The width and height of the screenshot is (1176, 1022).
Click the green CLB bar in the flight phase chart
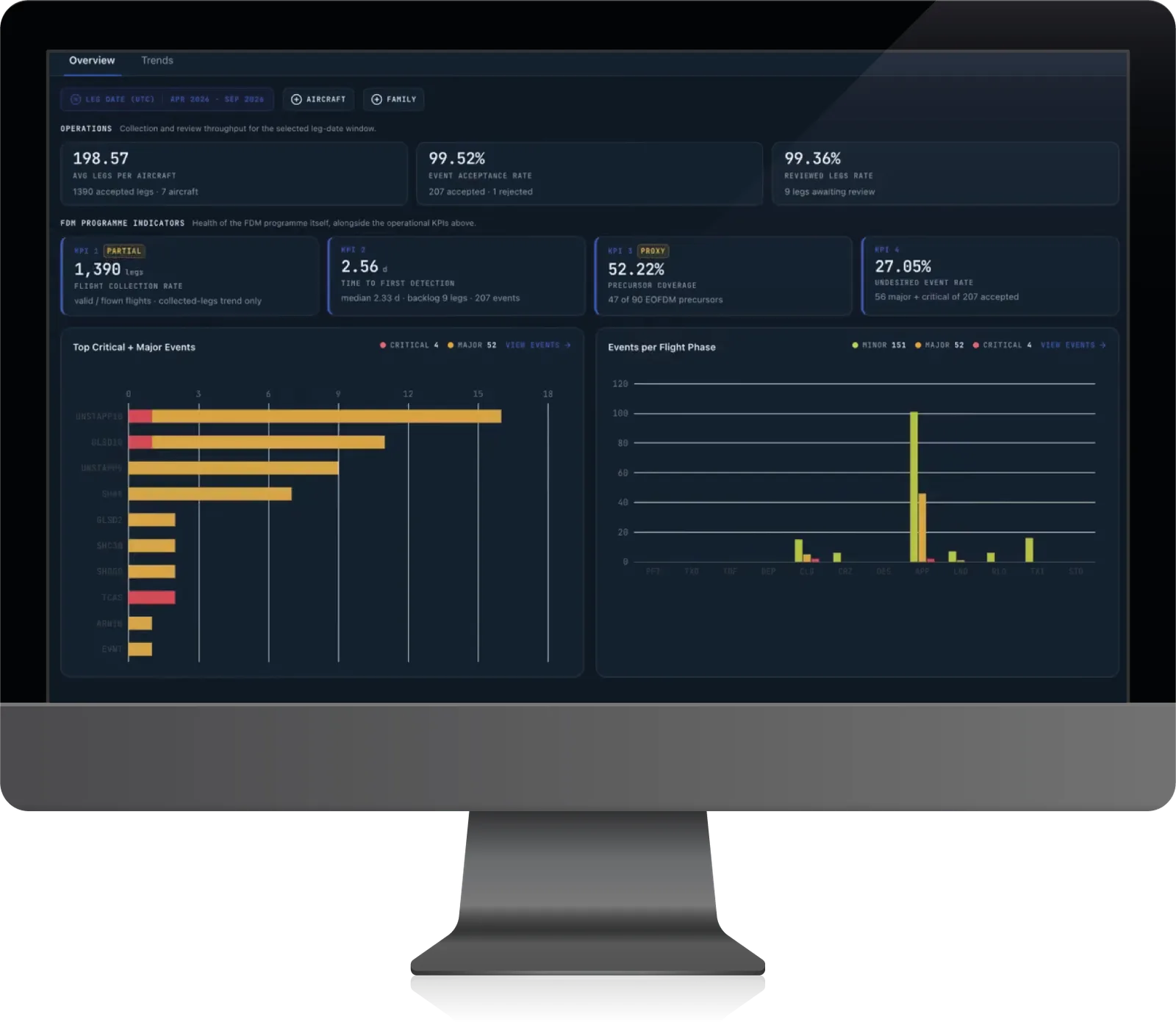click(x=799, y=551)
